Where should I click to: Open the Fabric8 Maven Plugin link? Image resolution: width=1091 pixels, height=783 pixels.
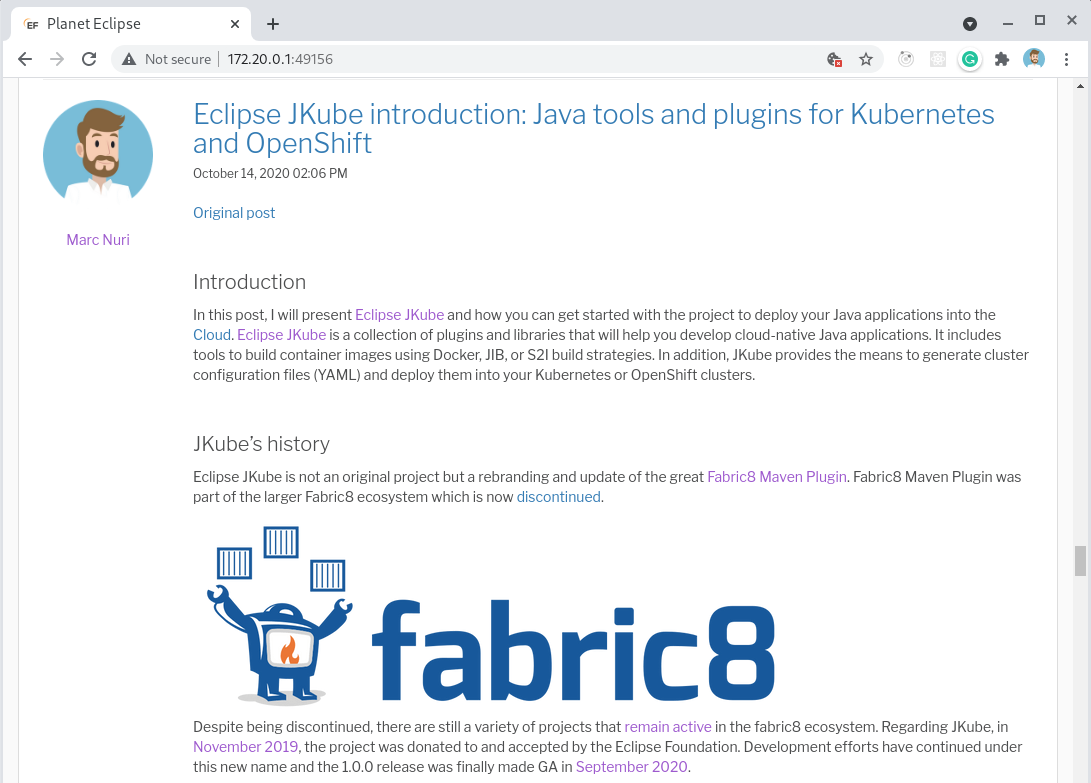coord(777,477)
